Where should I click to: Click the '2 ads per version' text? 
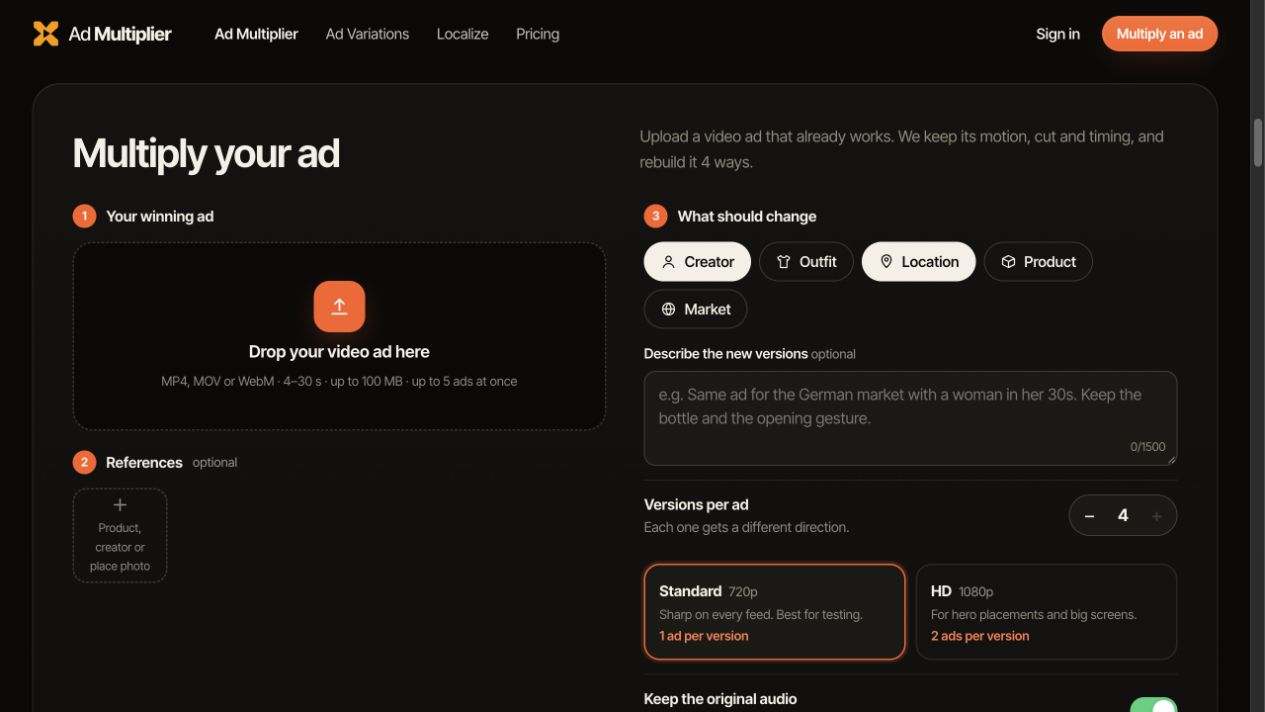point(980,636)
